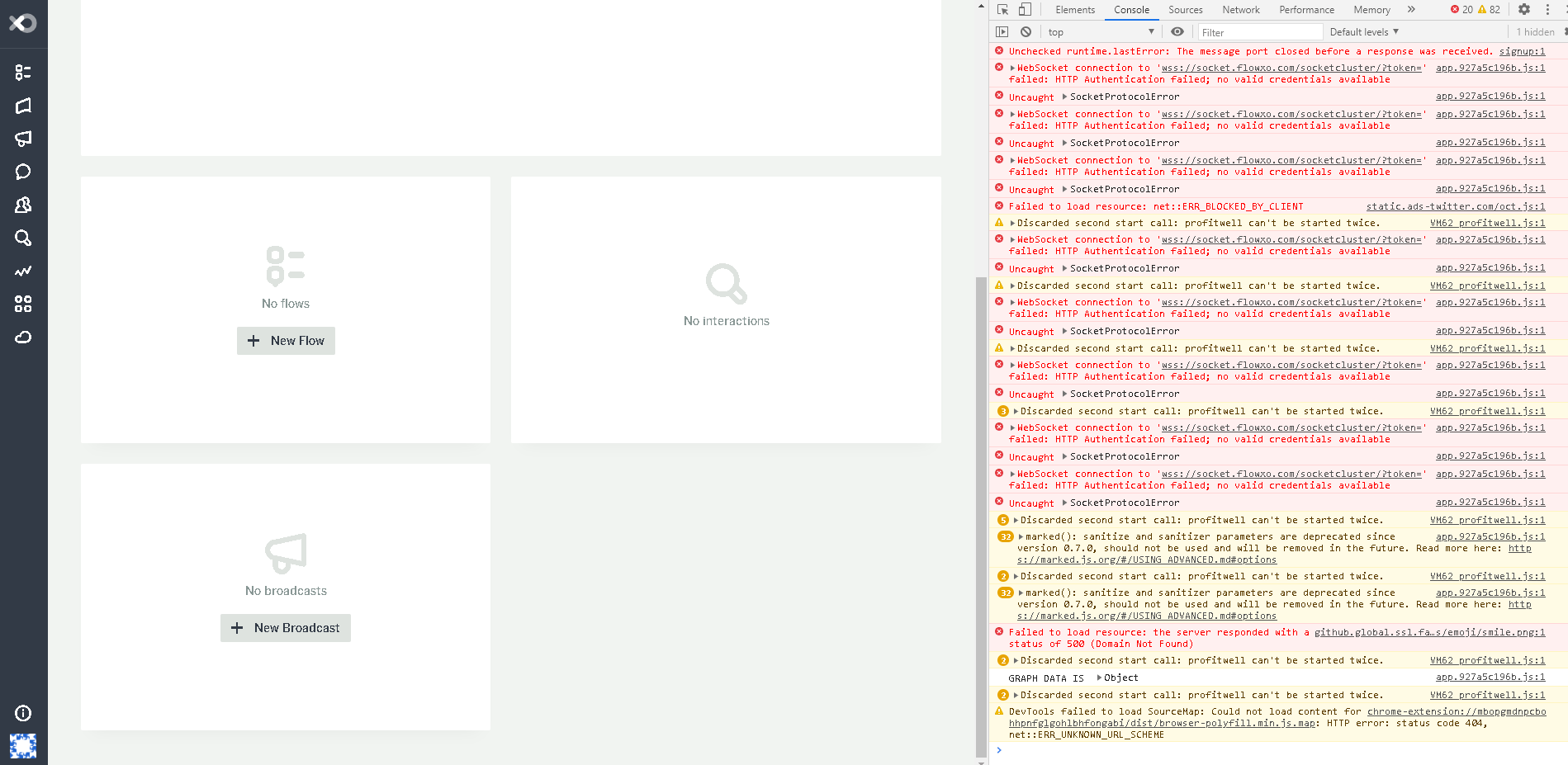
Task: Click the New Flow button
Action: [x=286, y=341]
